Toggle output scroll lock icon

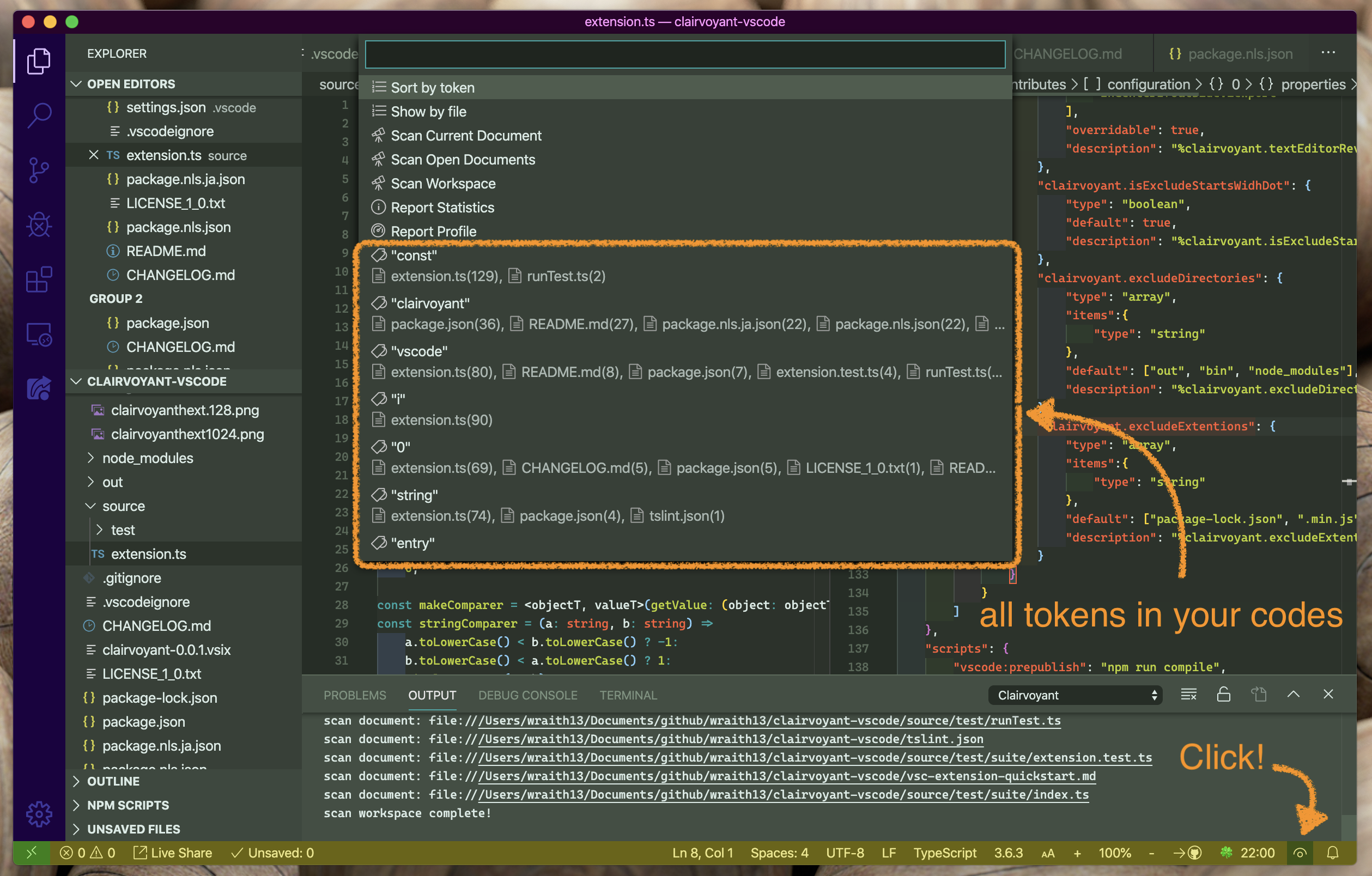tap(1223, 694)
